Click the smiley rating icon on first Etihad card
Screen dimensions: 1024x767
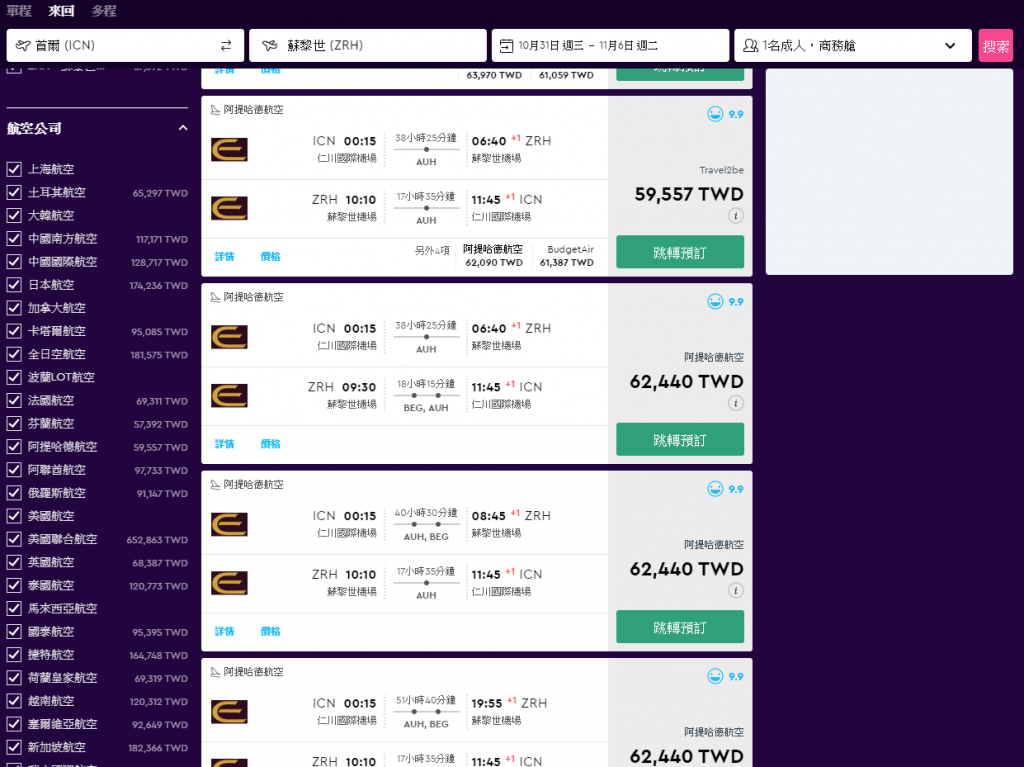click(x=715, y=114)
